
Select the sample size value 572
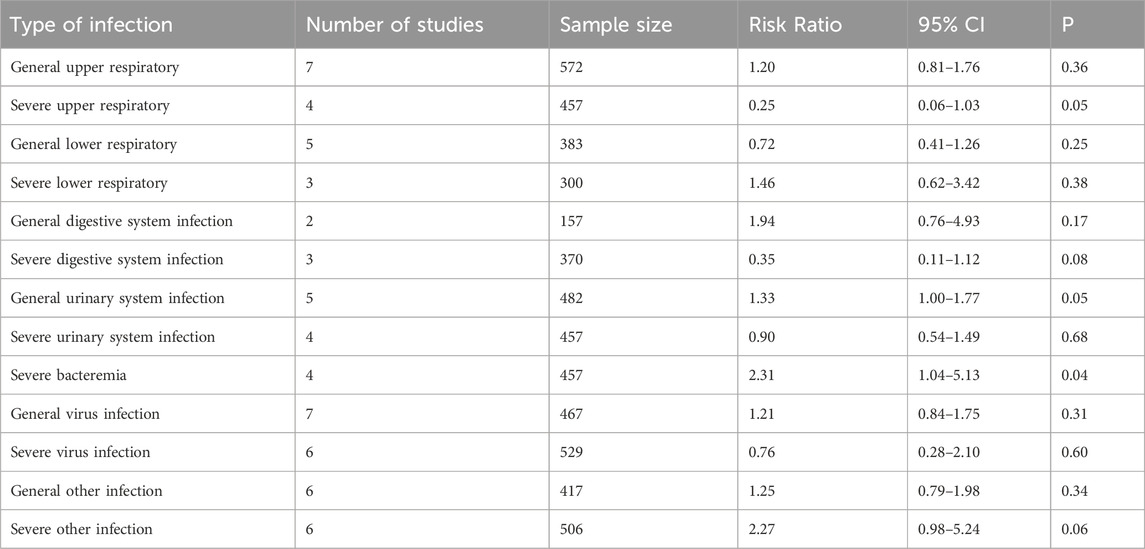(x=571, y=68)
